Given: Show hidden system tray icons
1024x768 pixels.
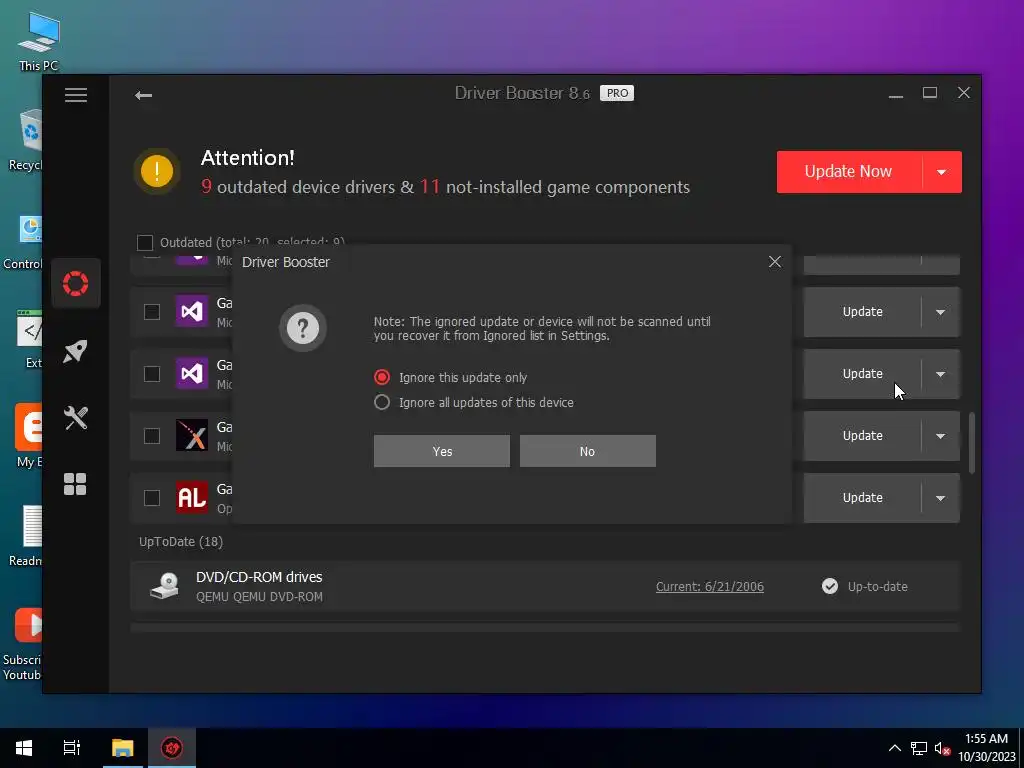Looking at the screenshot, I should point(895,748).
